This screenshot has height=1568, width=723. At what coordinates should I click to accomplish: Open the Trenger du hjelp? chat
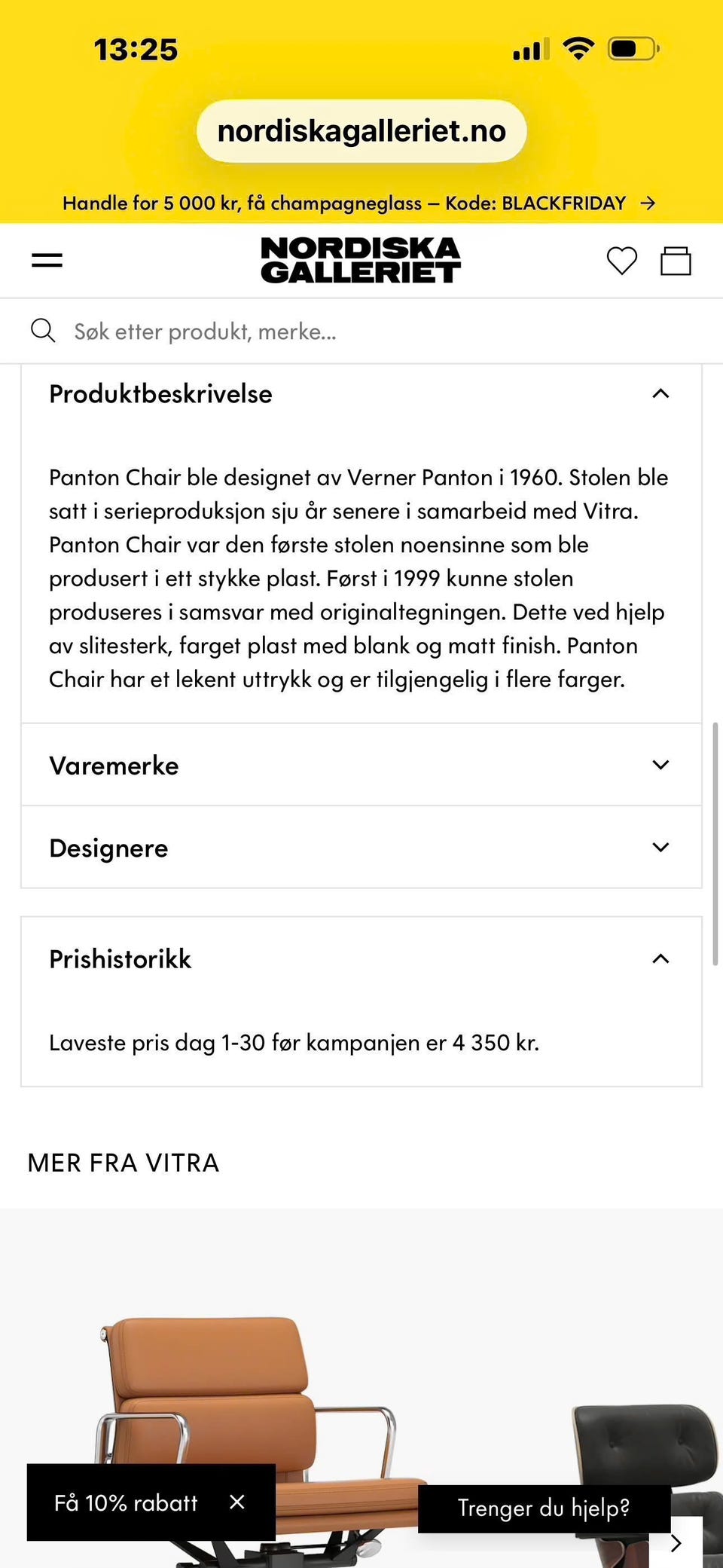click(544, 1508)
